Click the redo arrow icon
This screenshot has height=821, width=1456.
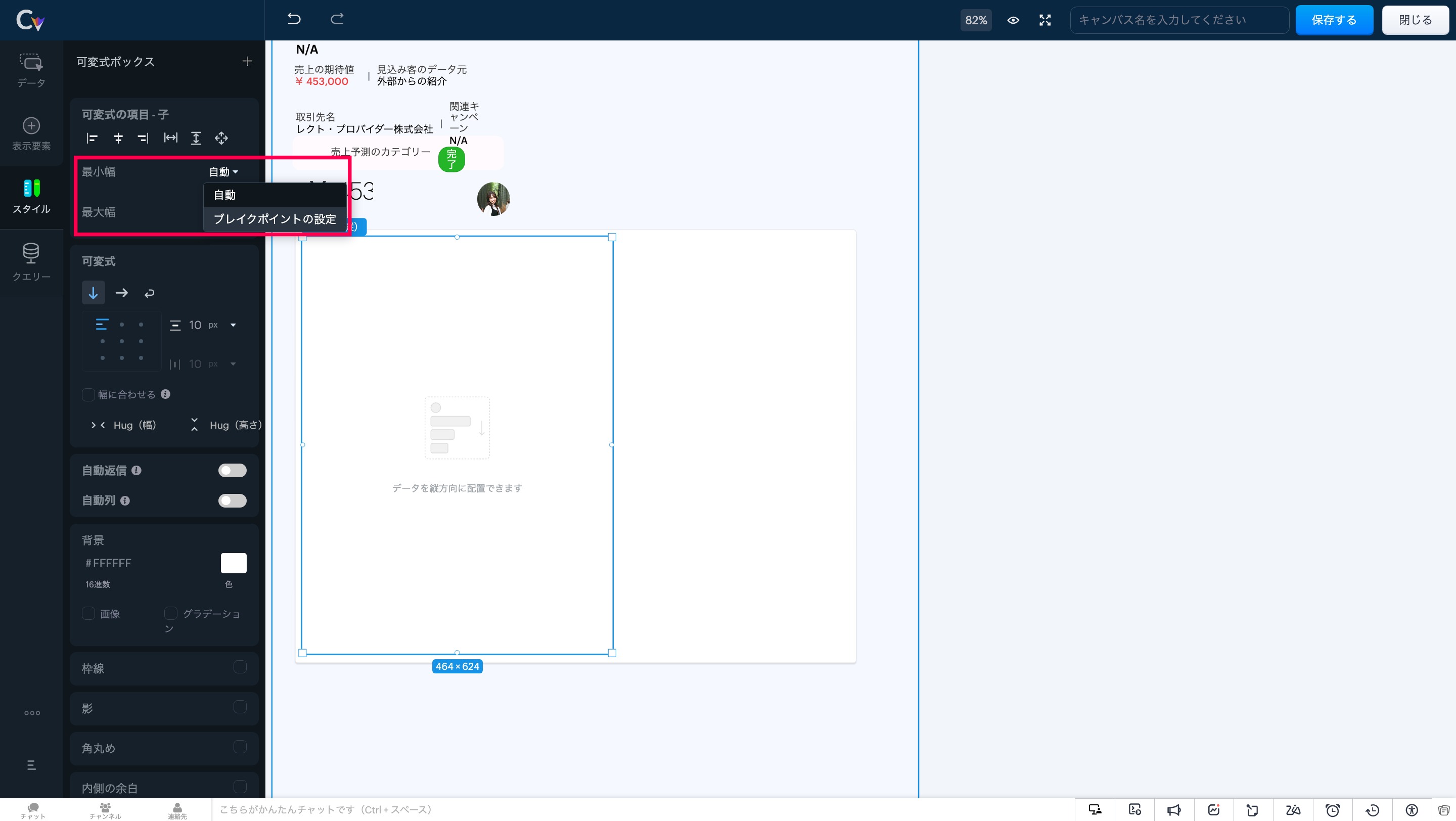[337, 19]
